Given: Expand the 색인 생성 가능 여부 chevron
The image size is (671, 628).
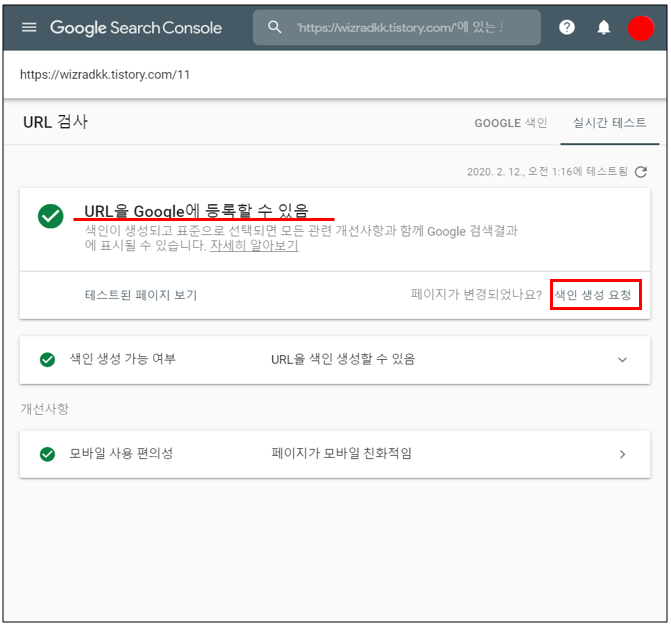Looking at the screenshot, I should (x=622, y=360).
